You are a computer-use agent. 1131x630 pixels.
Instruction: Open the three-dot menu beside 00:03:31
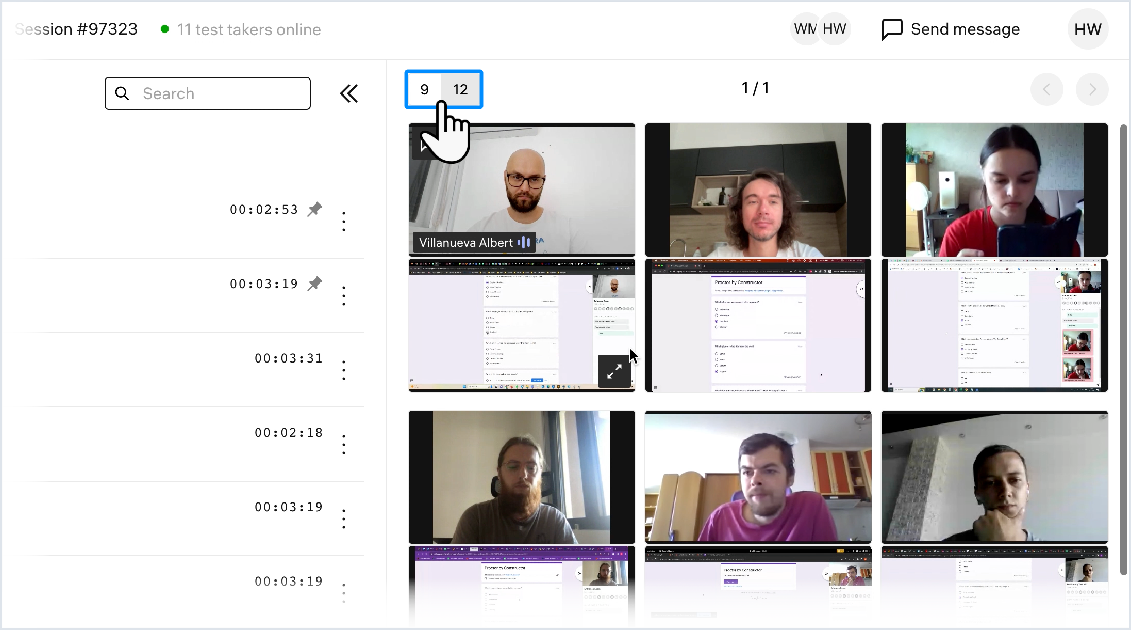344,370
